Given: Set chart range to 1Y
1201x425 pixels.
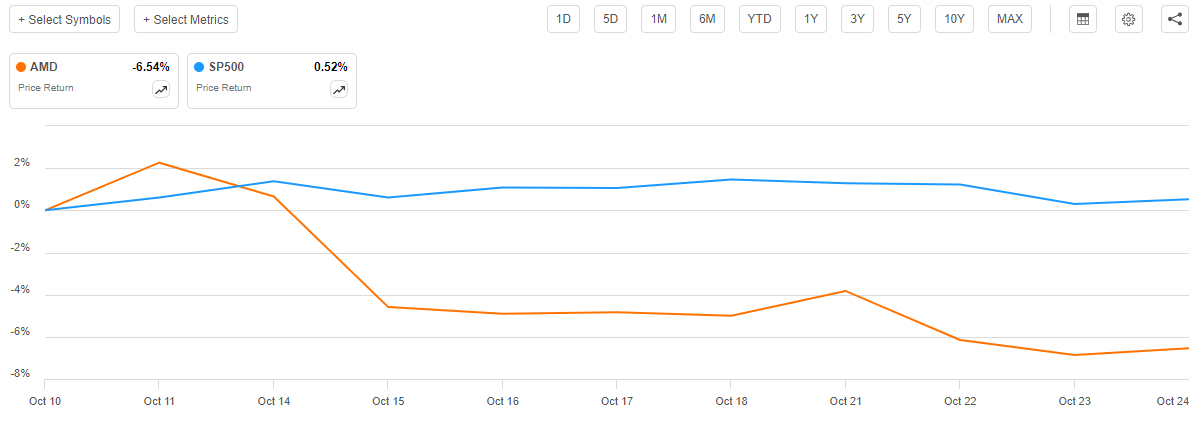Looking at the screenshot, I should coord(811,19).
